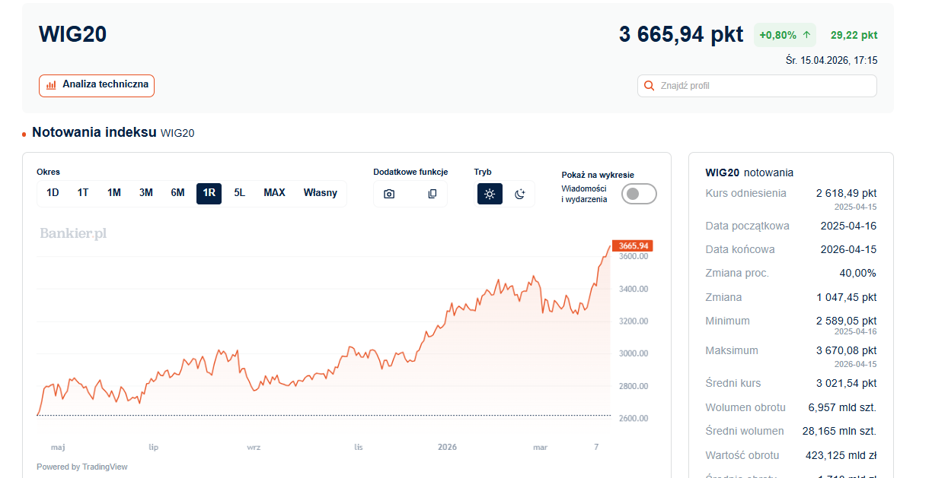The width and height of the screenshot is (948, 478).
Task: Select the 1R period tab
Action: pos(209,193)
